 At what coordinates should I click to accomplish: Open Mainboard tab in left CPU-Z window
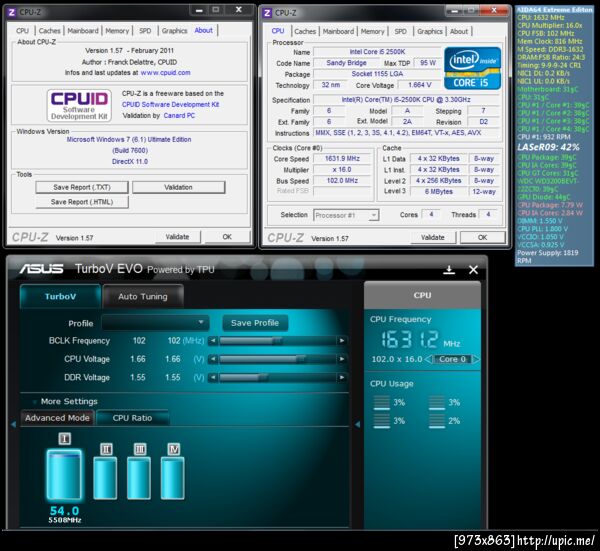(83, 31)
